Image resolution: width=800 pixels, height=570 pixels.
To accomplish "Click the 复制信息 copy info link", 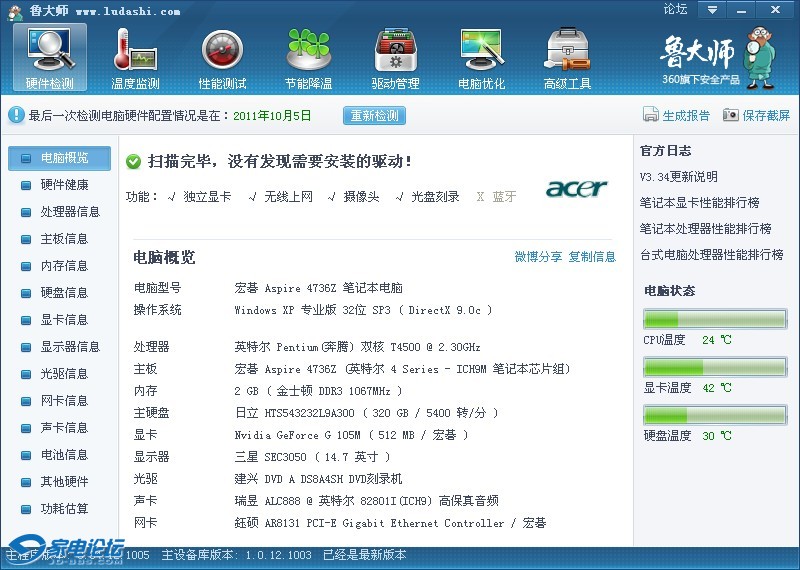I will [x=592, y=257].
